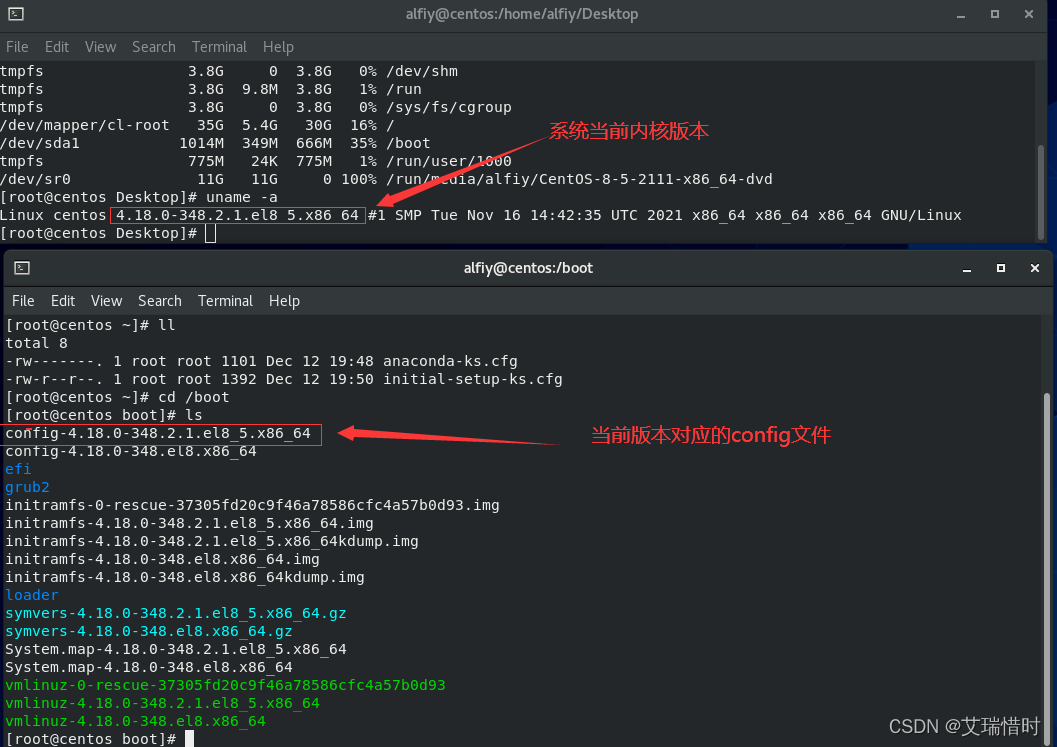This screenshot has width=1057, height=747.
Task: Click symvers-4.18.0-348.el8.x86_64.gz entry
Action: point(149,631)
